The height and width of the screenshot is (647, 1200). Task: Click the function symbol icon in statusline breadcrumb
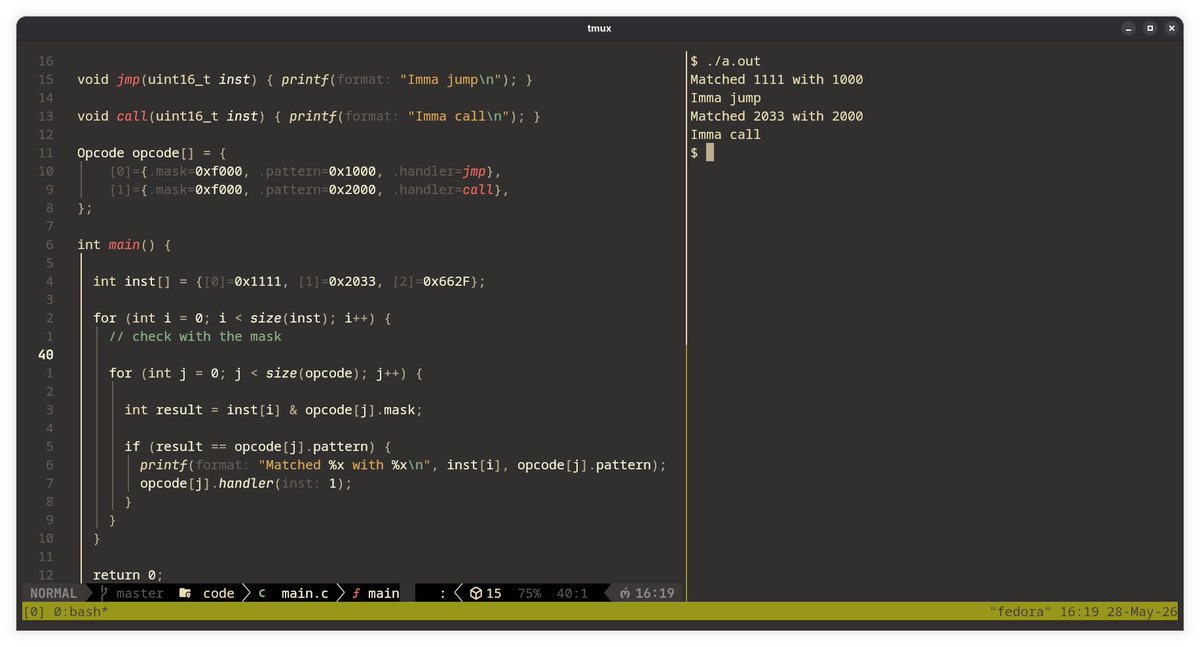click(356, 593)
